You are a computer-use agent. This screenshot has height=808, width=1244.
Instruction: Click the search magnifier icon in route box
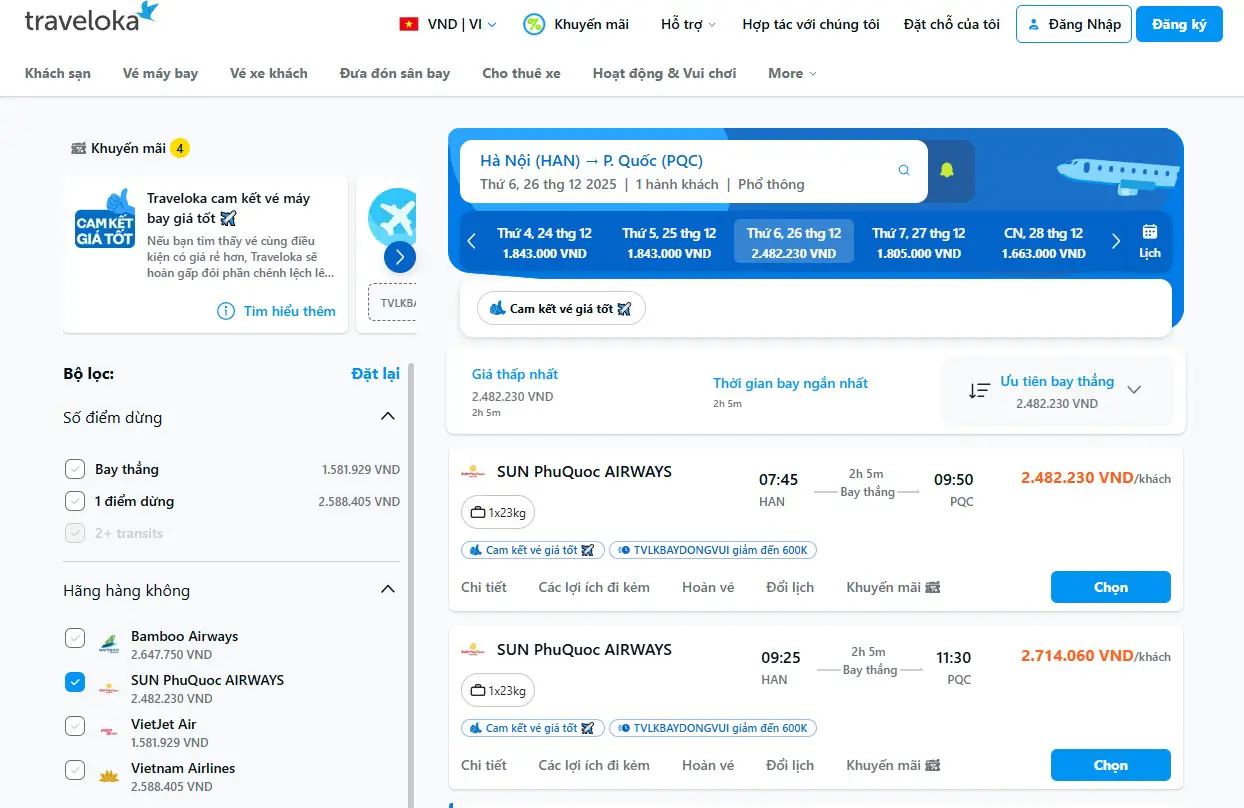[904, 171]
